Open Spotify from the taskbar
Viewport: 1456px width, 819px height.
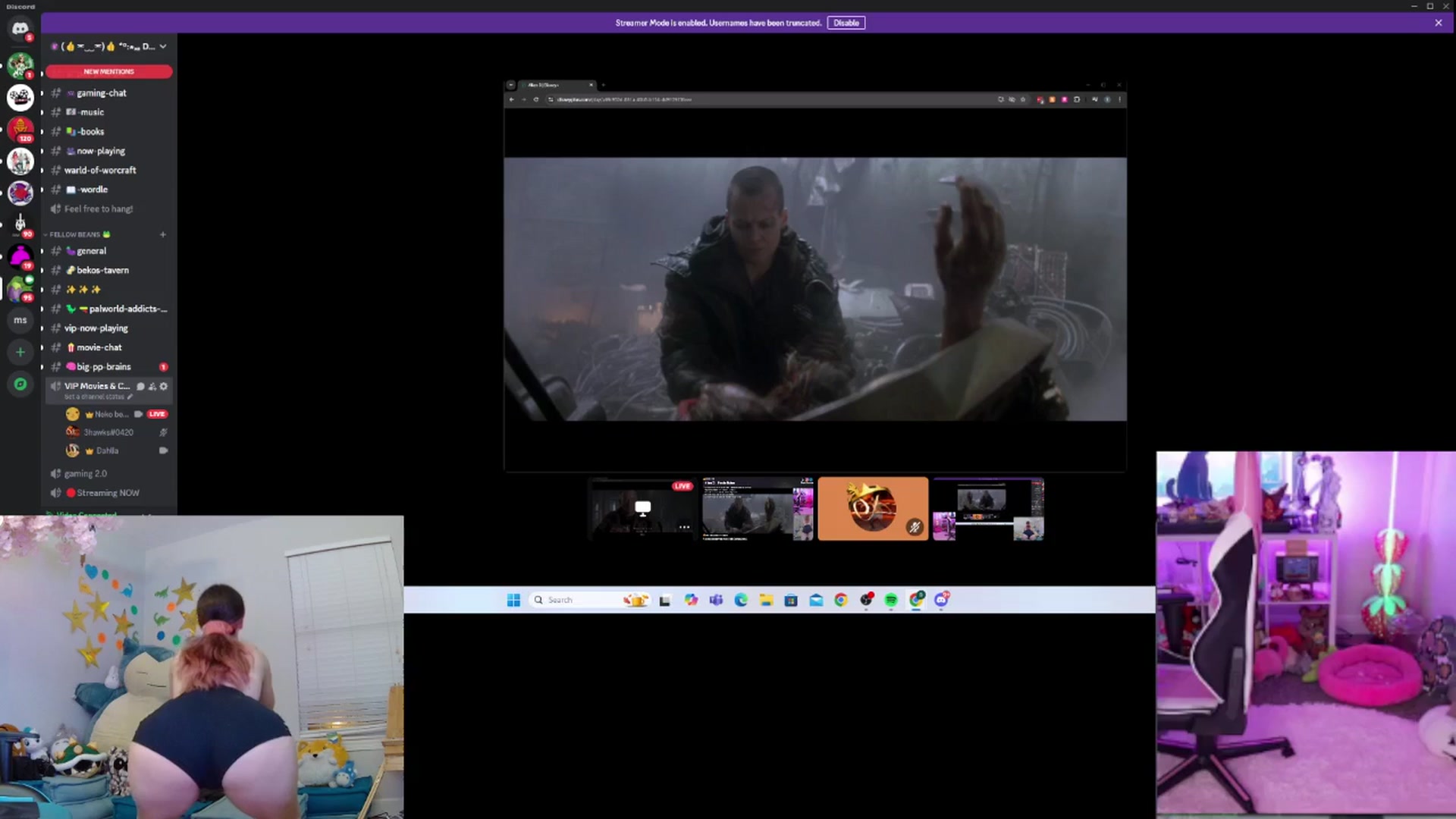pos(891,600)
